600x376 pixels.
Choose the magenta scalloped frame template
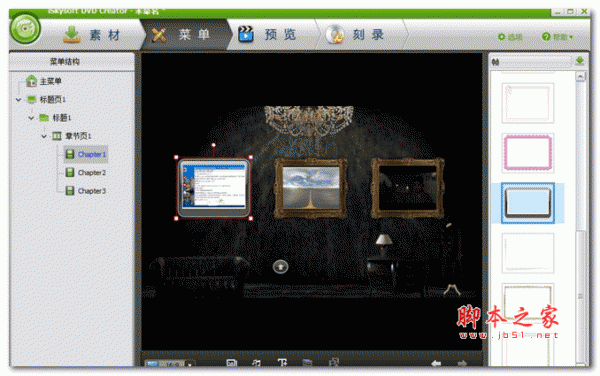tap(528, 153)
